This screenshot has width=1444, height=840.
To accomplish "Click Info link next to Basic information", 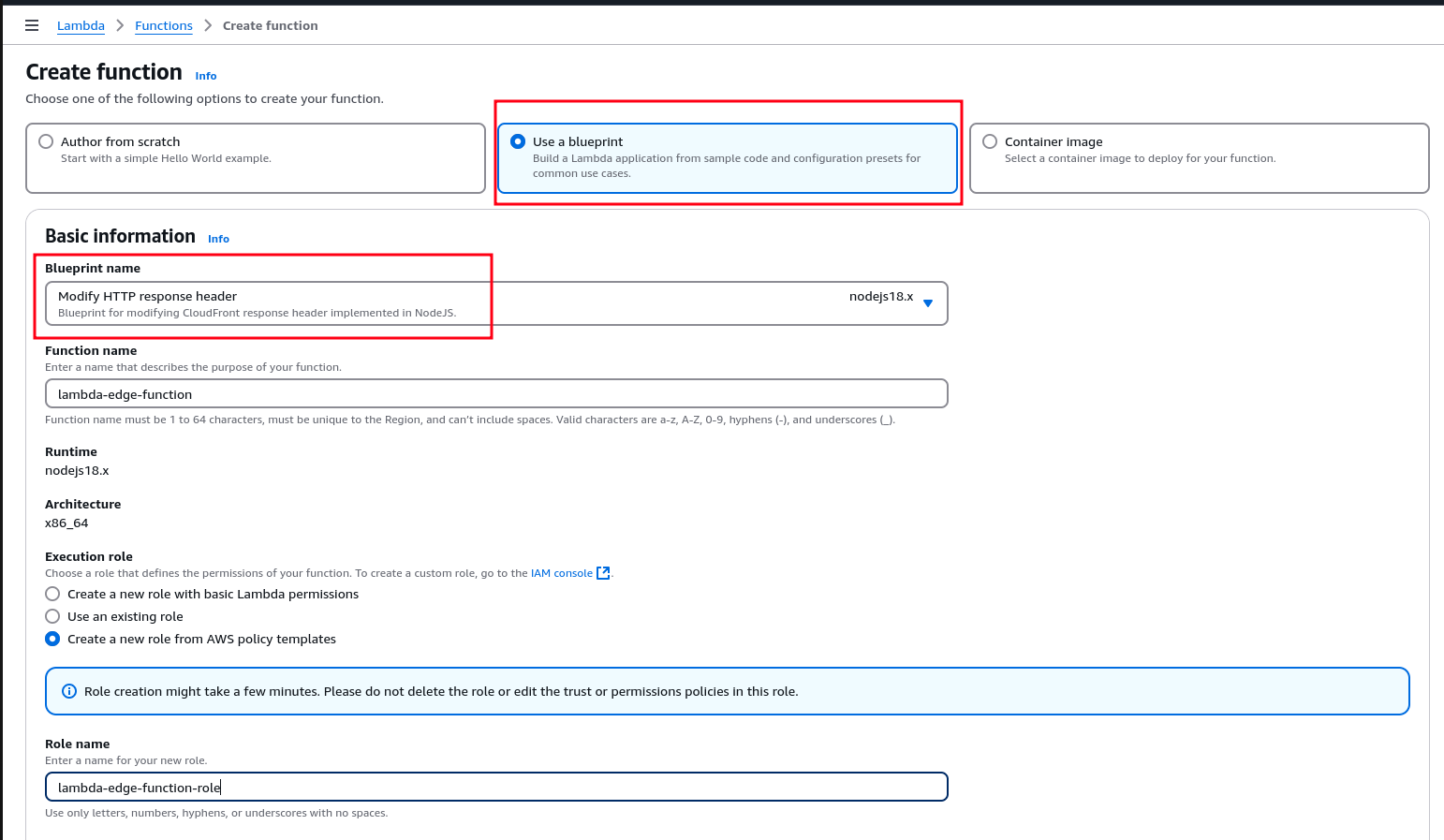I will click(x=218, y=239).
